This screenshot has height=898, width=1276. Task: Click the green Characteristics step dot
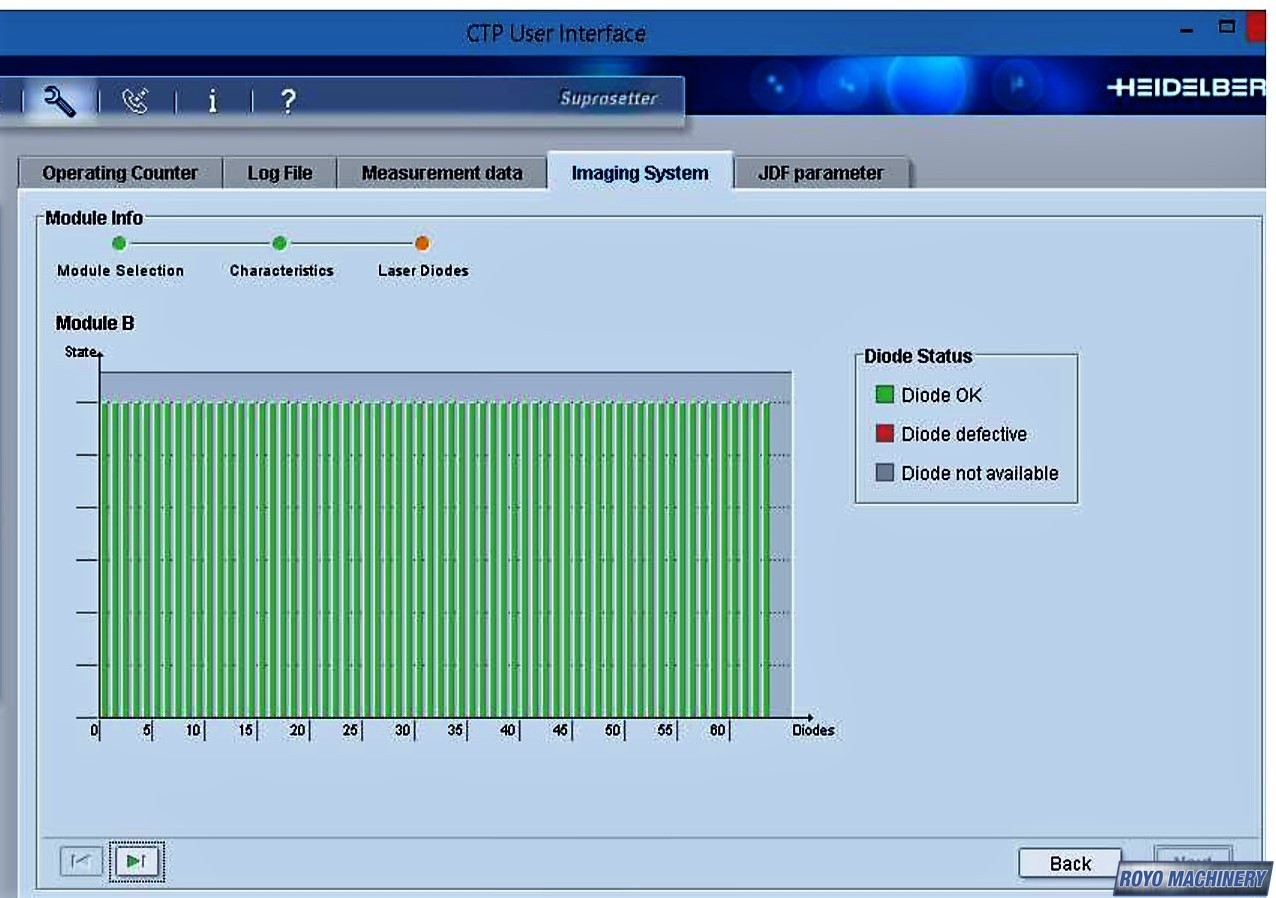(280, 243)
